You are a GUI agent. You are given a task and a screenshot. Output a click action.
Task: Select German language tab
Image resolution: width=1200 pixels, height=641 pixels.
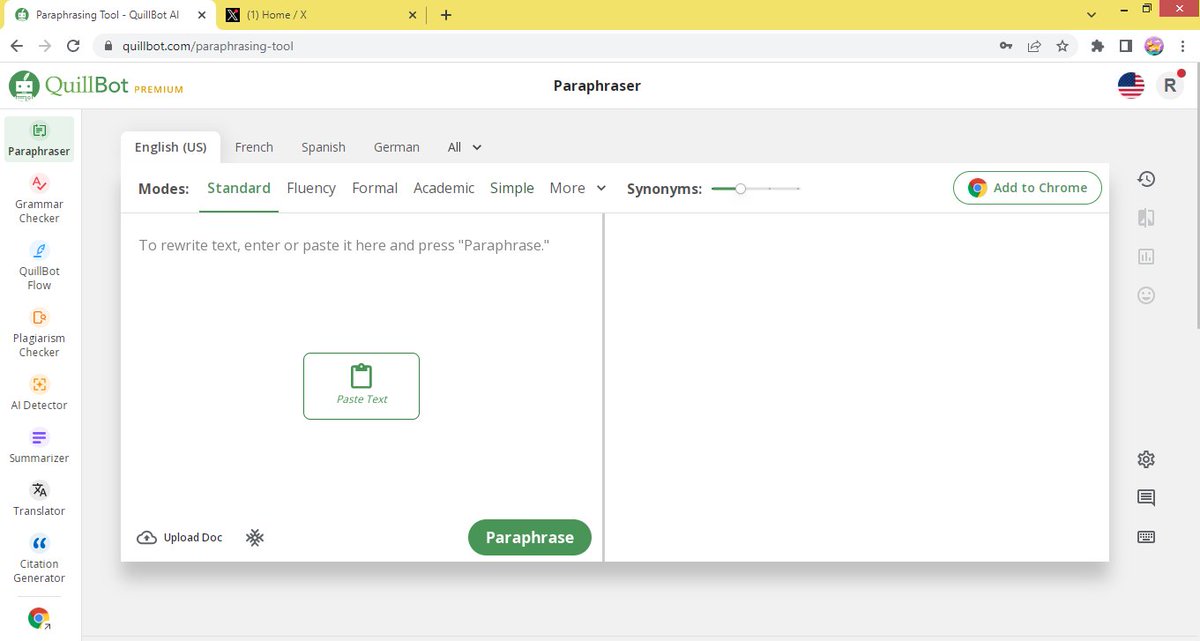396,147
